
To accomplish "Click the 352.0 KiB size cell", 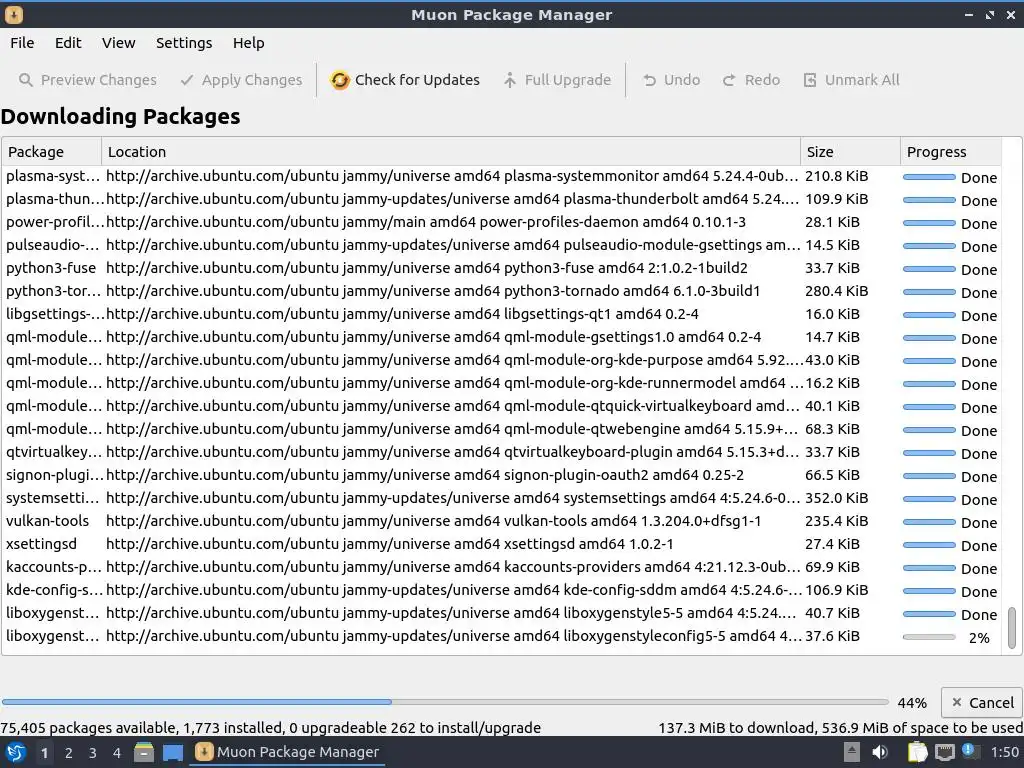I will [837, 498].
